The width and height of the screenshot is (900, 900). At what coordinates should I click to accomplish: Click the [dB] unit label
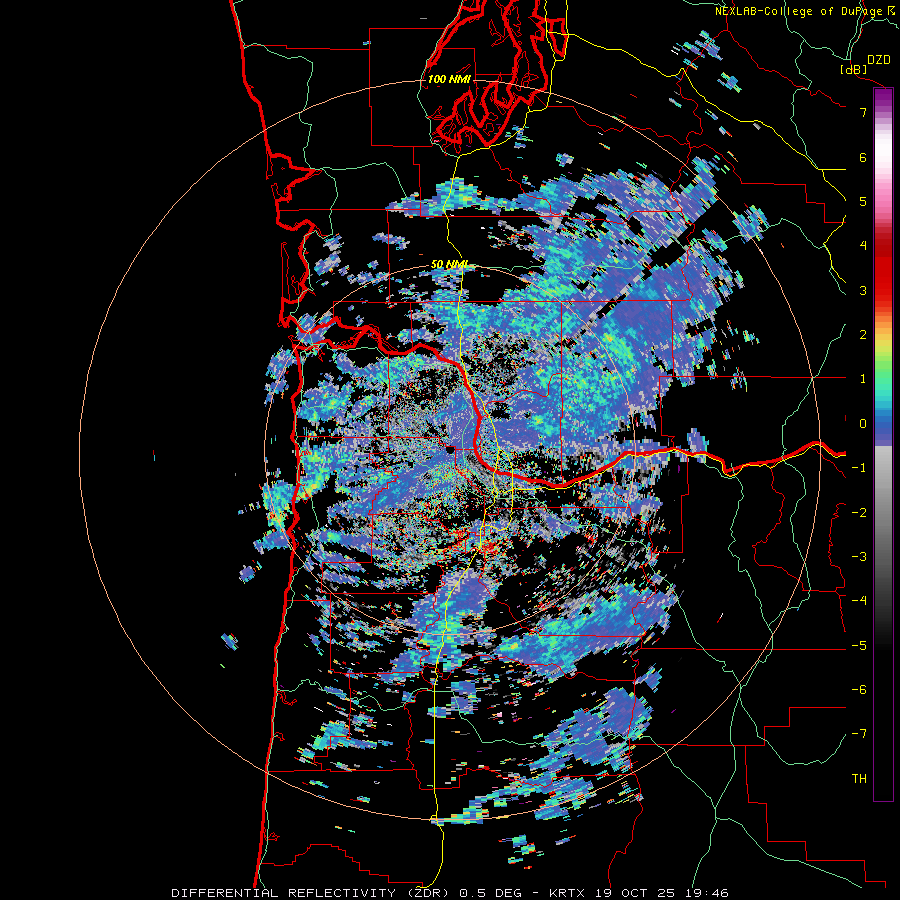click(854, 69)
